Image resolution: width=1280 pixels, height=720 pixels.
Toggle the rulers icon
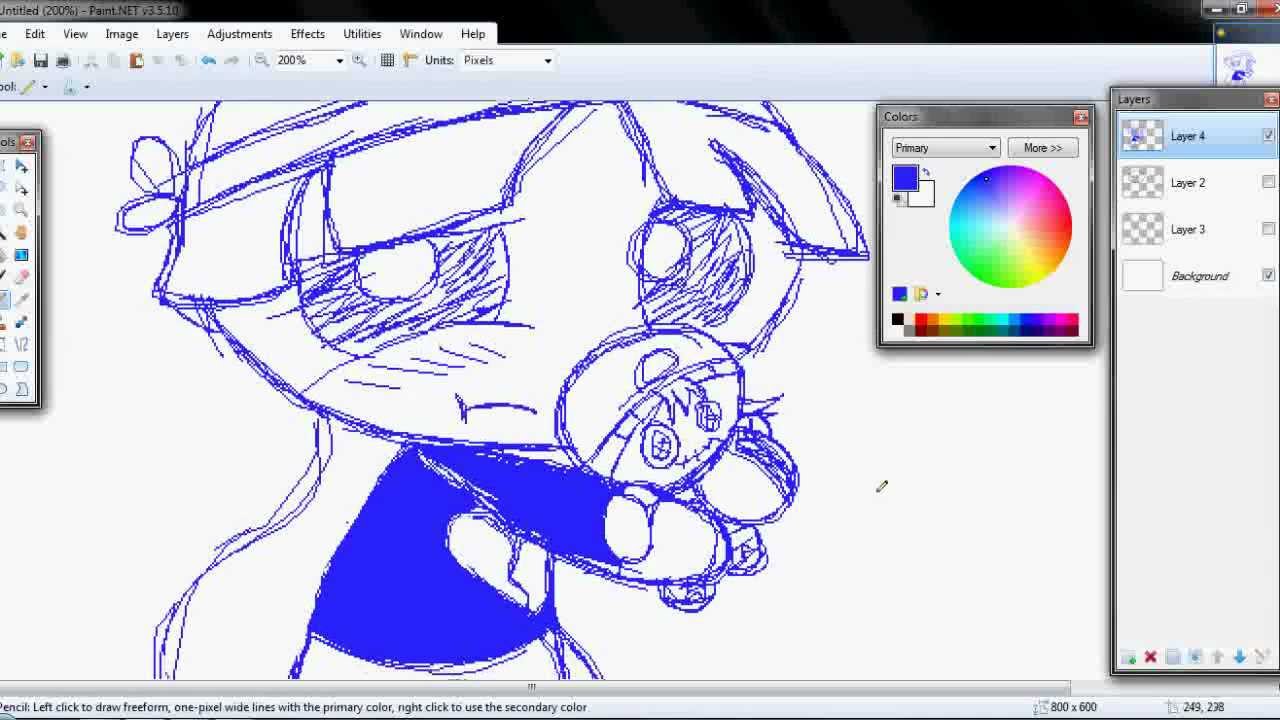tap(410, 60)
